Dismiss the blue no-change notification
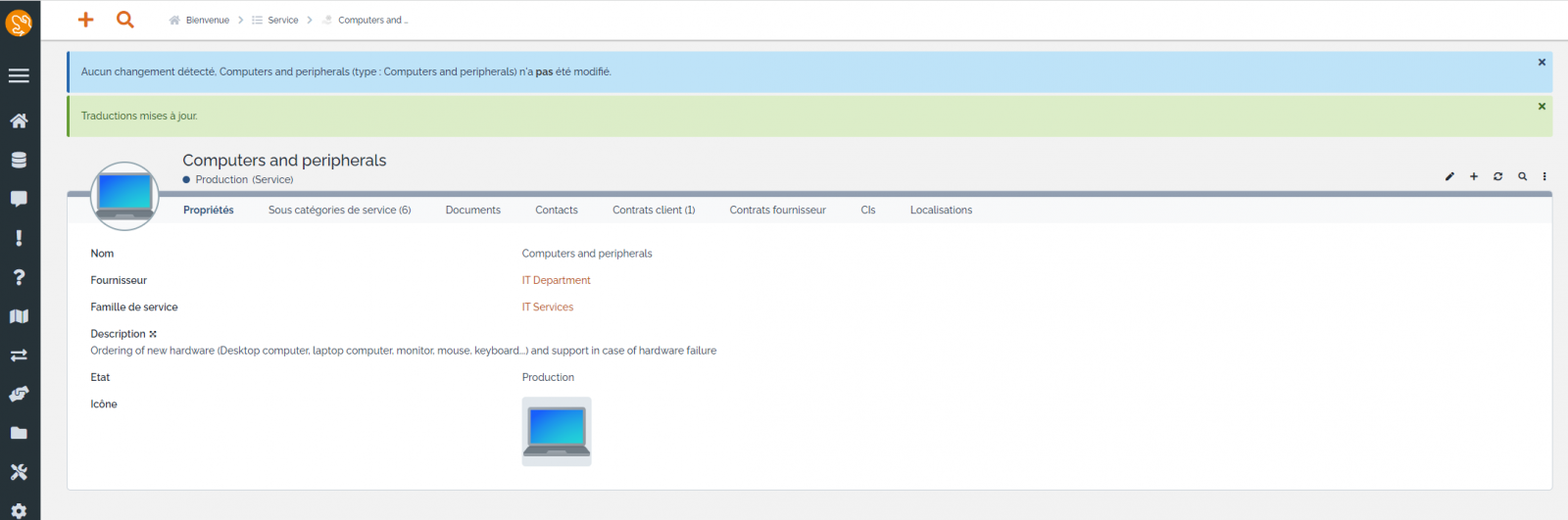 (1542, 62)
